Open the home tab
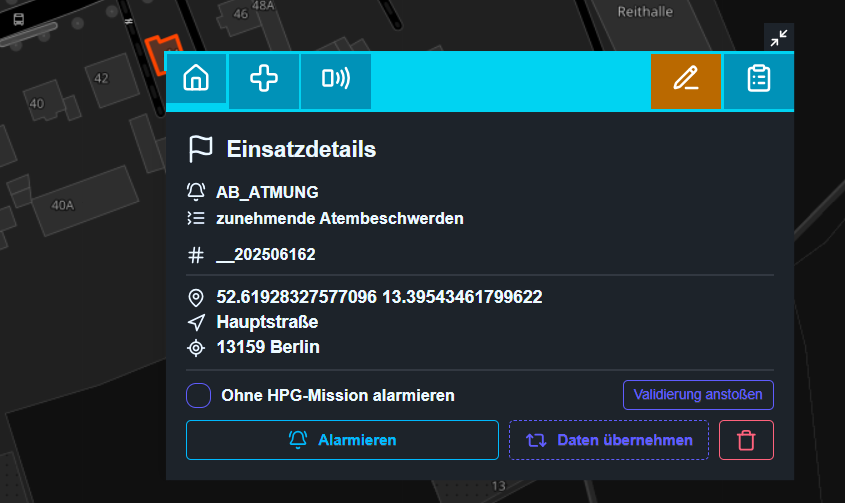 (196, 81)
